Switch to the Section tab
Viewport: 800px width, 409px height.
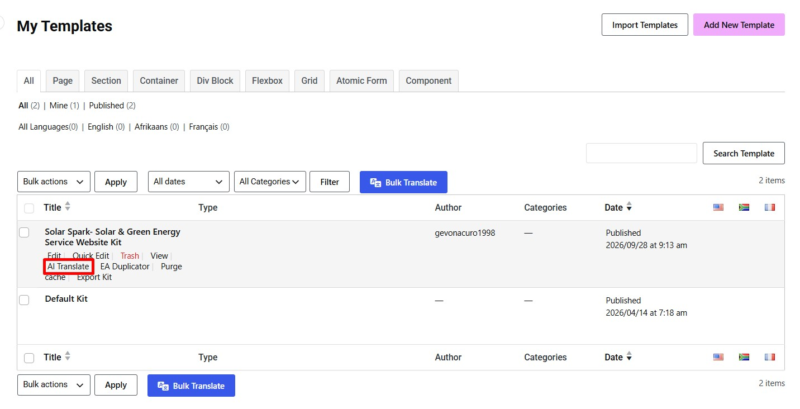click(x=106, y=81)
